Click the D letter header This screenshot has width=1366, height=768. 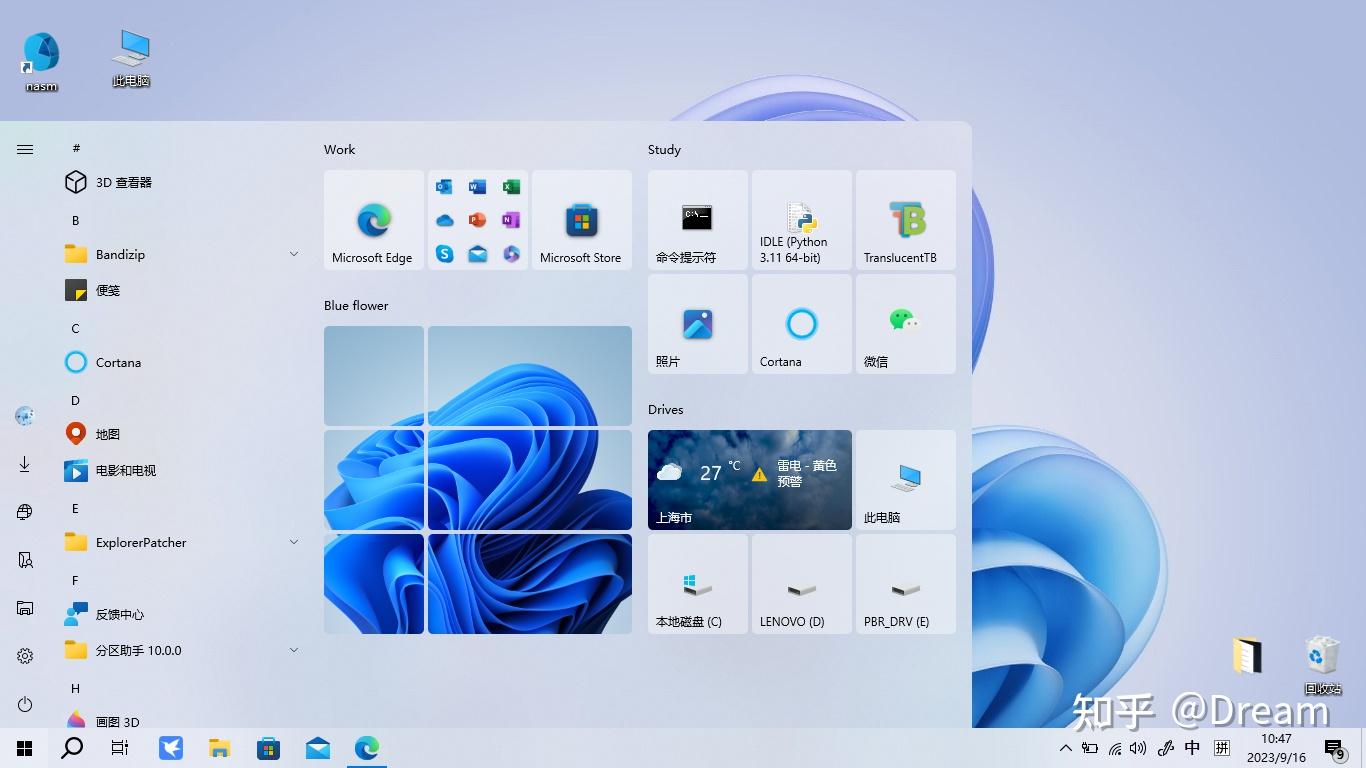click(x=76, y=400)
